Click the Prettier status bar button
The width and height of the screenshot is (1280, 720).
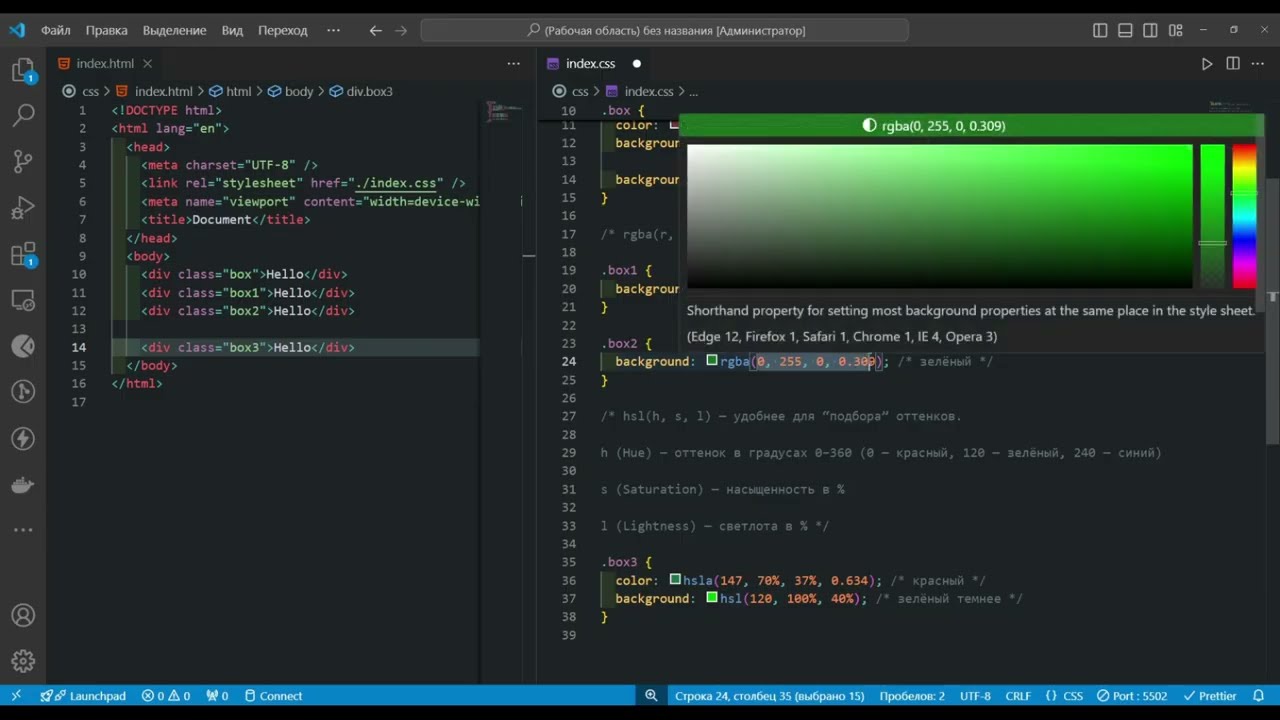pos(1208,696)
